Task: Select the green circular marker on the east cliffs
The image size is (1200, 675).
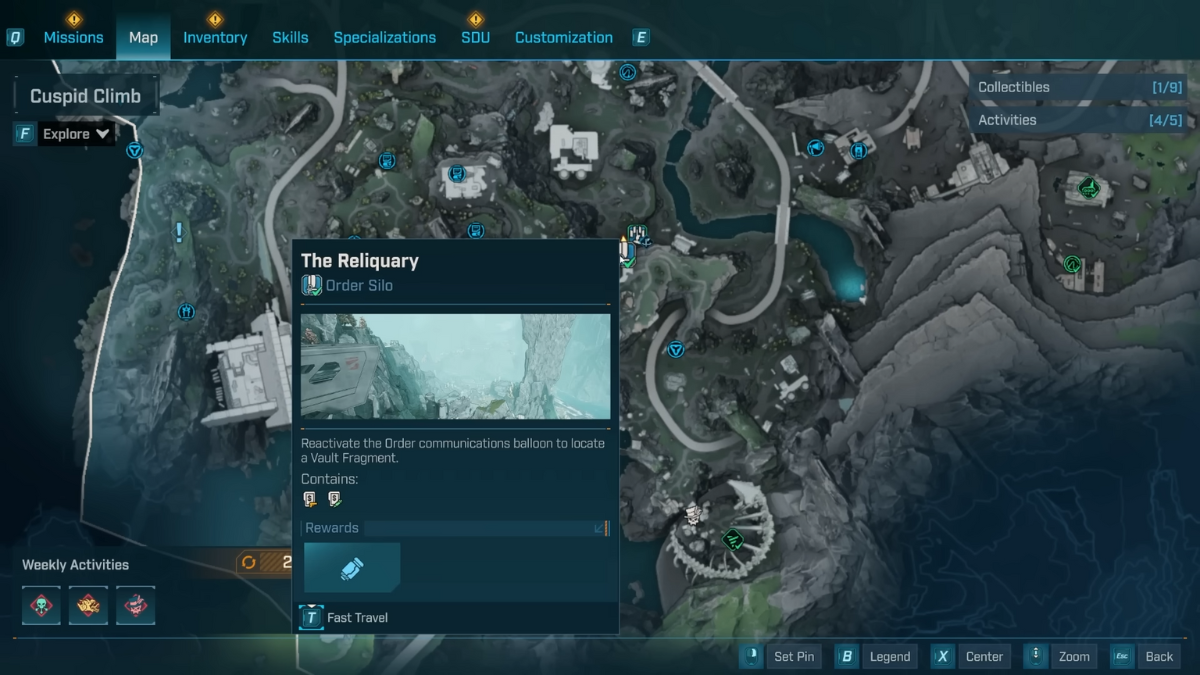Action: (1073, 265)
